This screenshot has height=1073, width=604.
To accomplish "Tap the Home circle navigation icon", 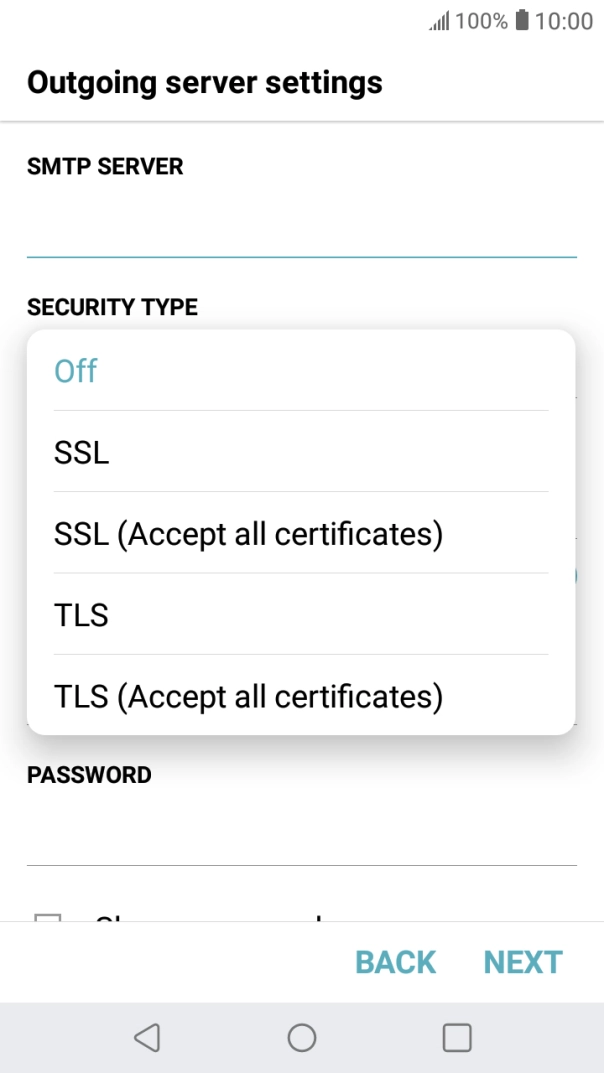I will [x=302, y=1038].
